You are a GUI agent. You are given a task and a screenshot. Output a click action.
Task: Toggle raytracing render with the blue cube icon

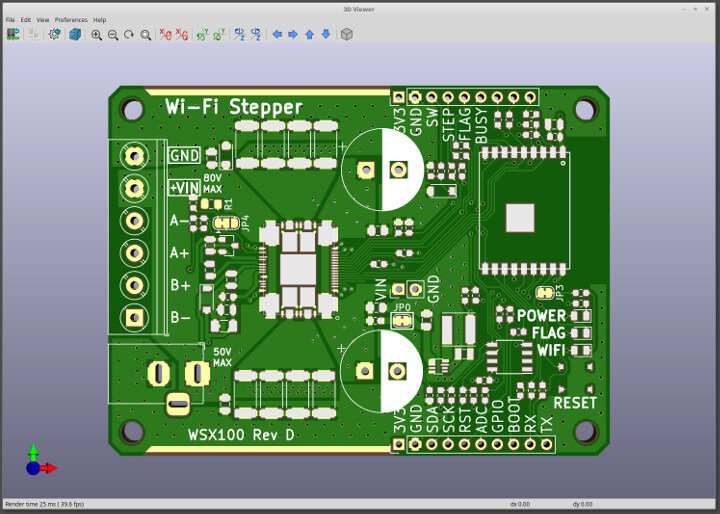coord(75,34)
